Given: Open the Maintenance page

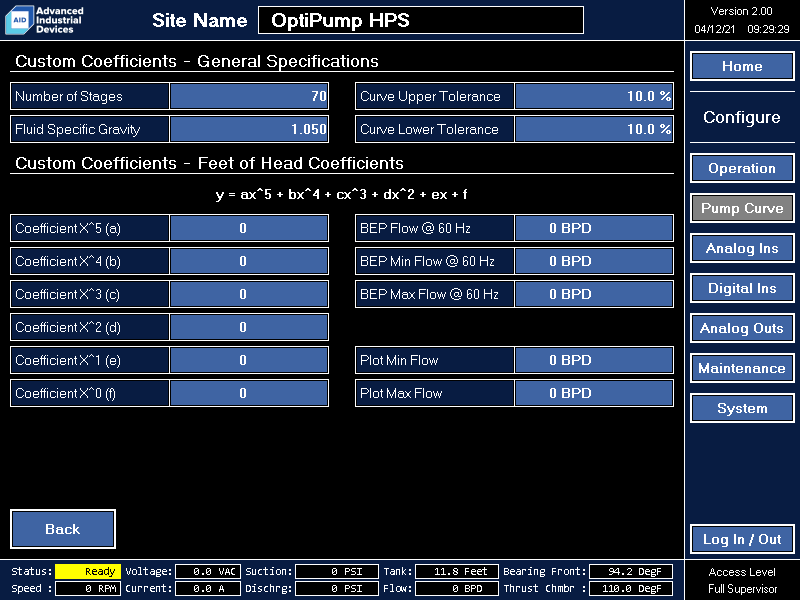Looking at the screenshot, I should [x=742, y=368].
